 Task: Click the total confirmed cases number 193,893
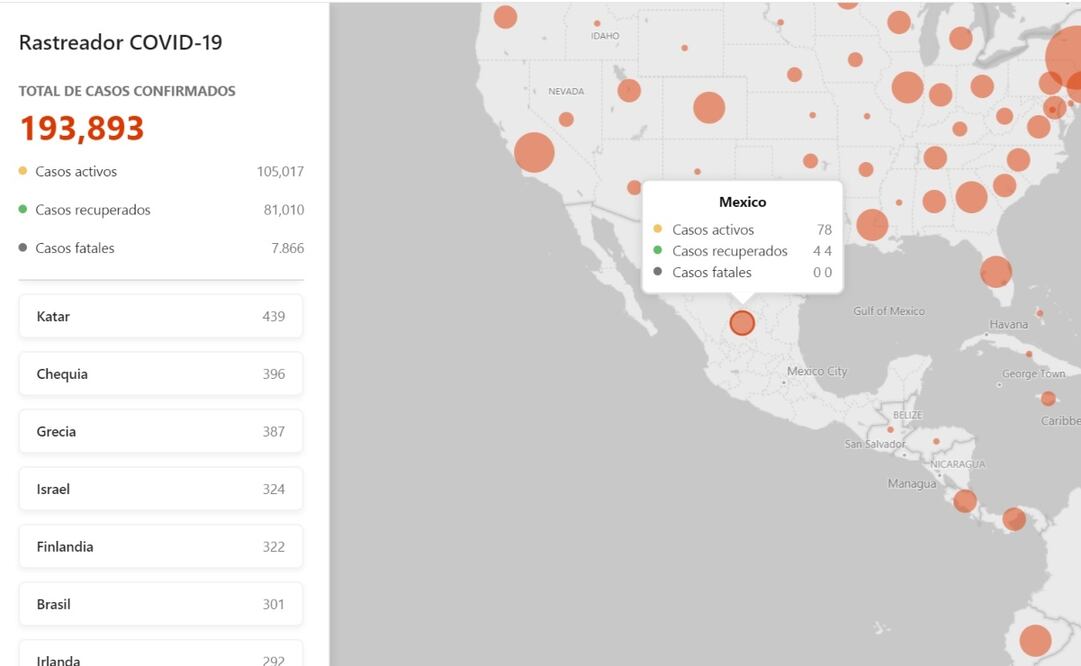point(80,127)
